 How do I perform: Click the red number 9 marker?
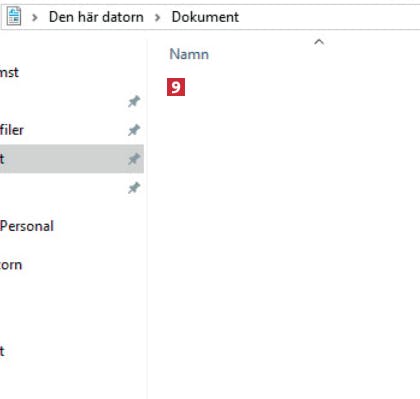176,87
